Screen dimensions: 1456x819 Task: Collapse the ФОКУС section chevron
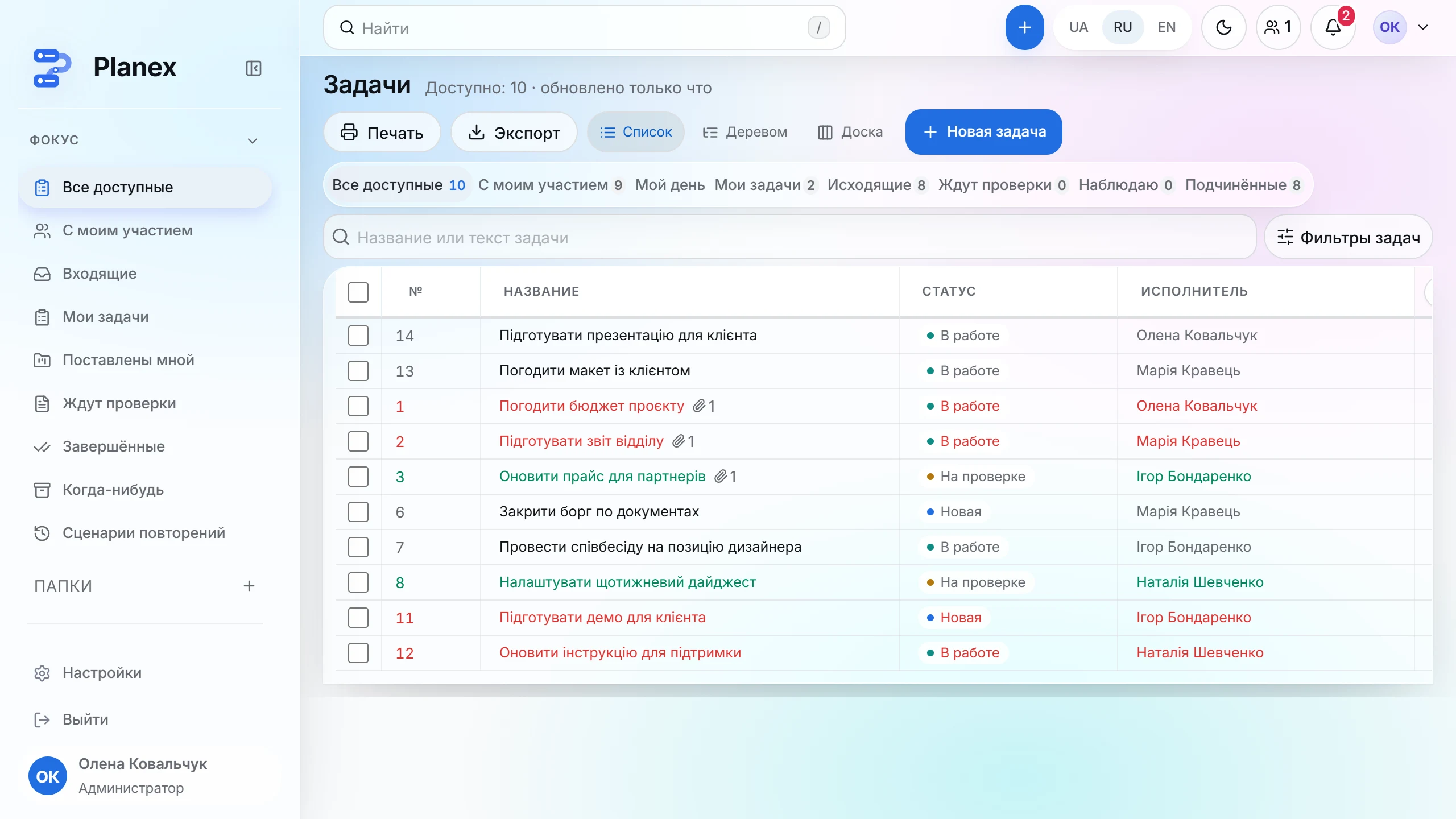[253, 140]
